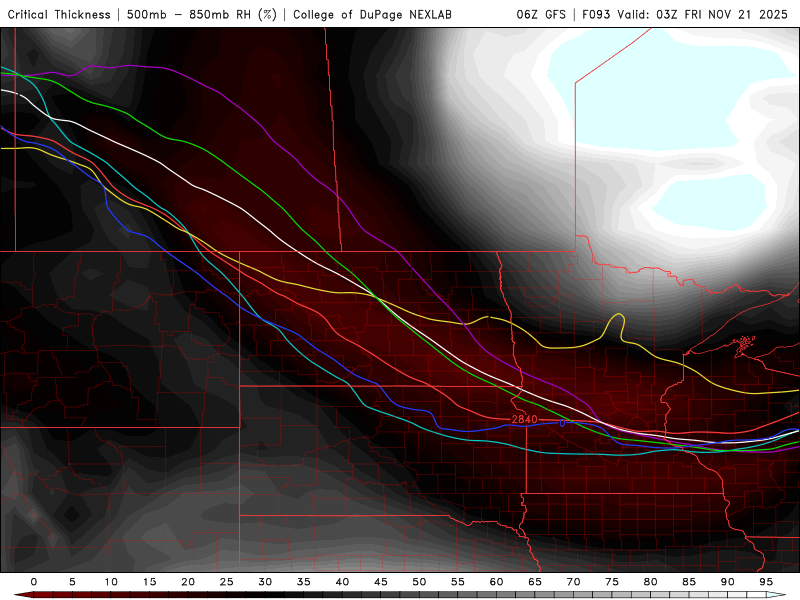Click the "Critical Thickness" title text

(x=59, y=14)
